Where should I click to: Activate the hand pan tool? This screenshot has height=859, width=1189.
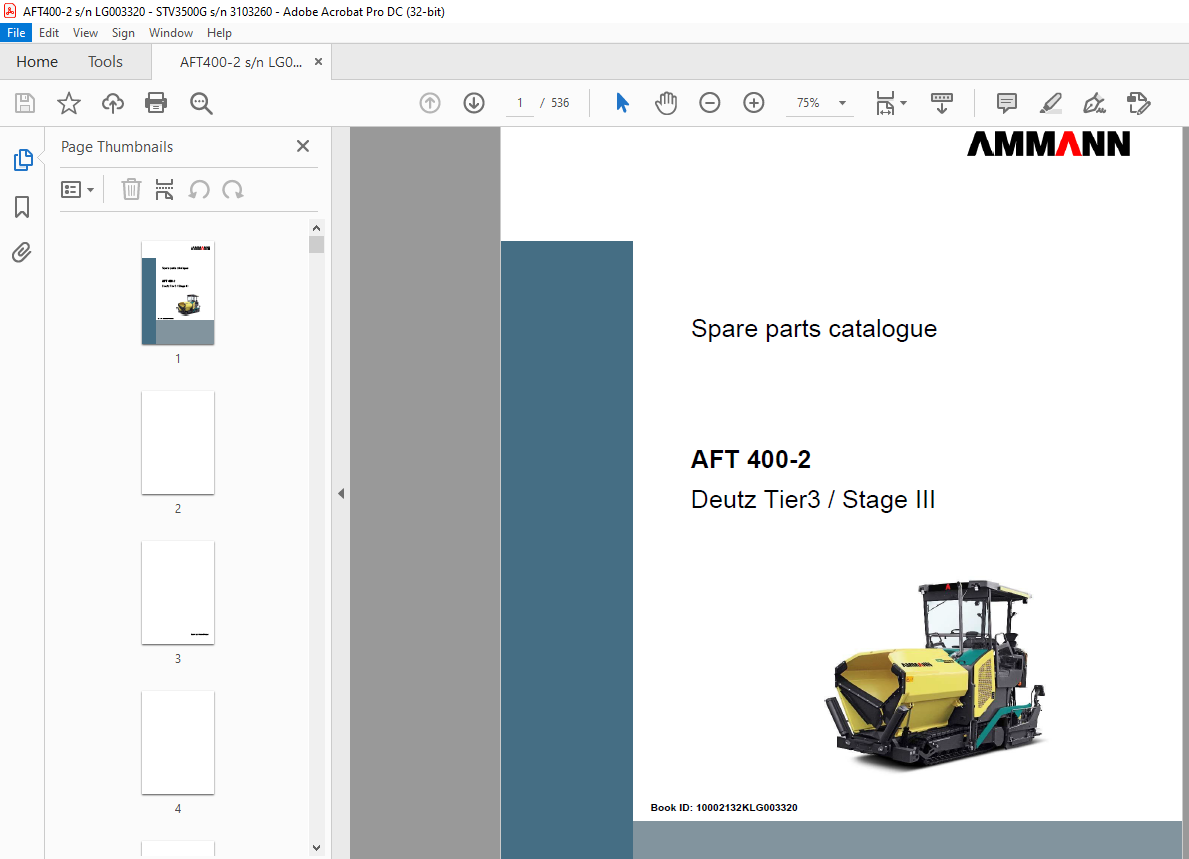pyautogui.click(x=666, y=103)
